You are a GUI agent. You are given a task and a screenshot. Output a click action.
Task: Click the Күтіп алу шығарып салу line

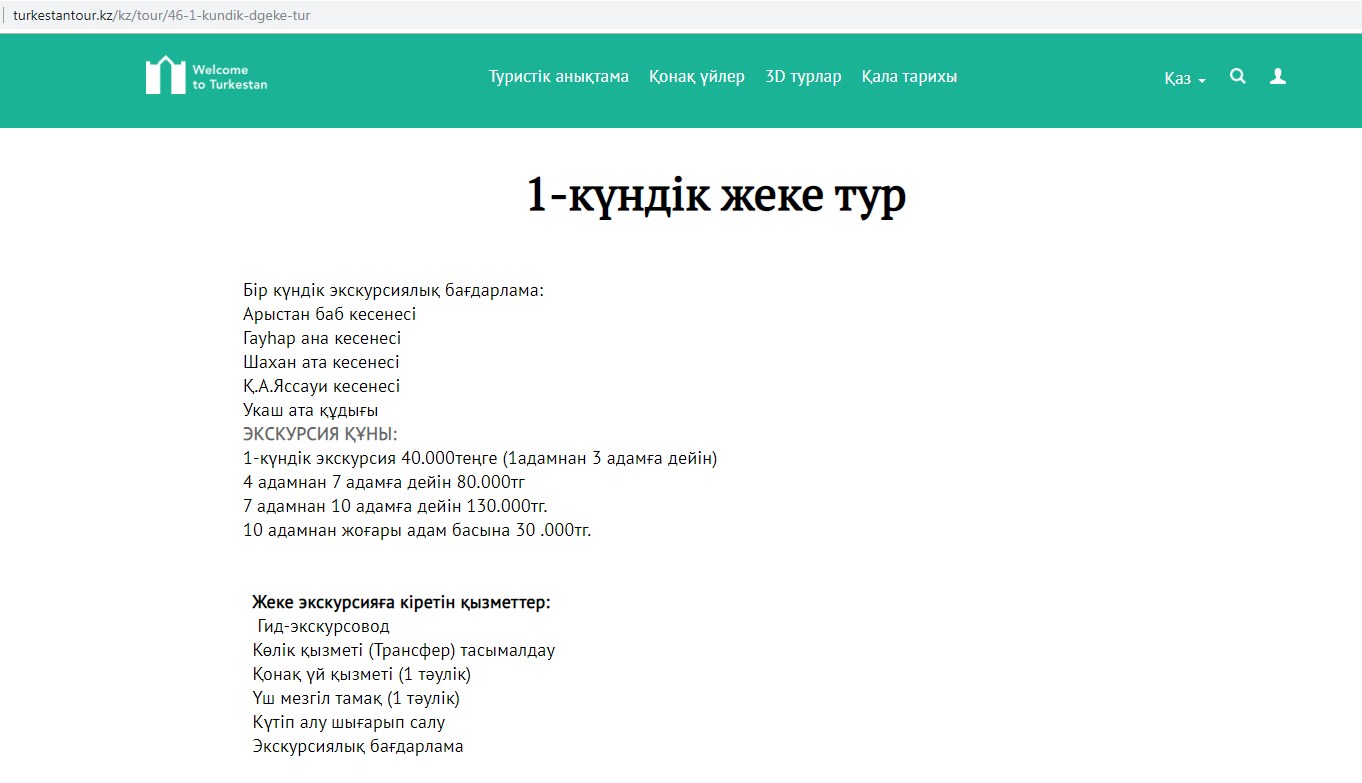pyautogui.click(x=349, y=722)
